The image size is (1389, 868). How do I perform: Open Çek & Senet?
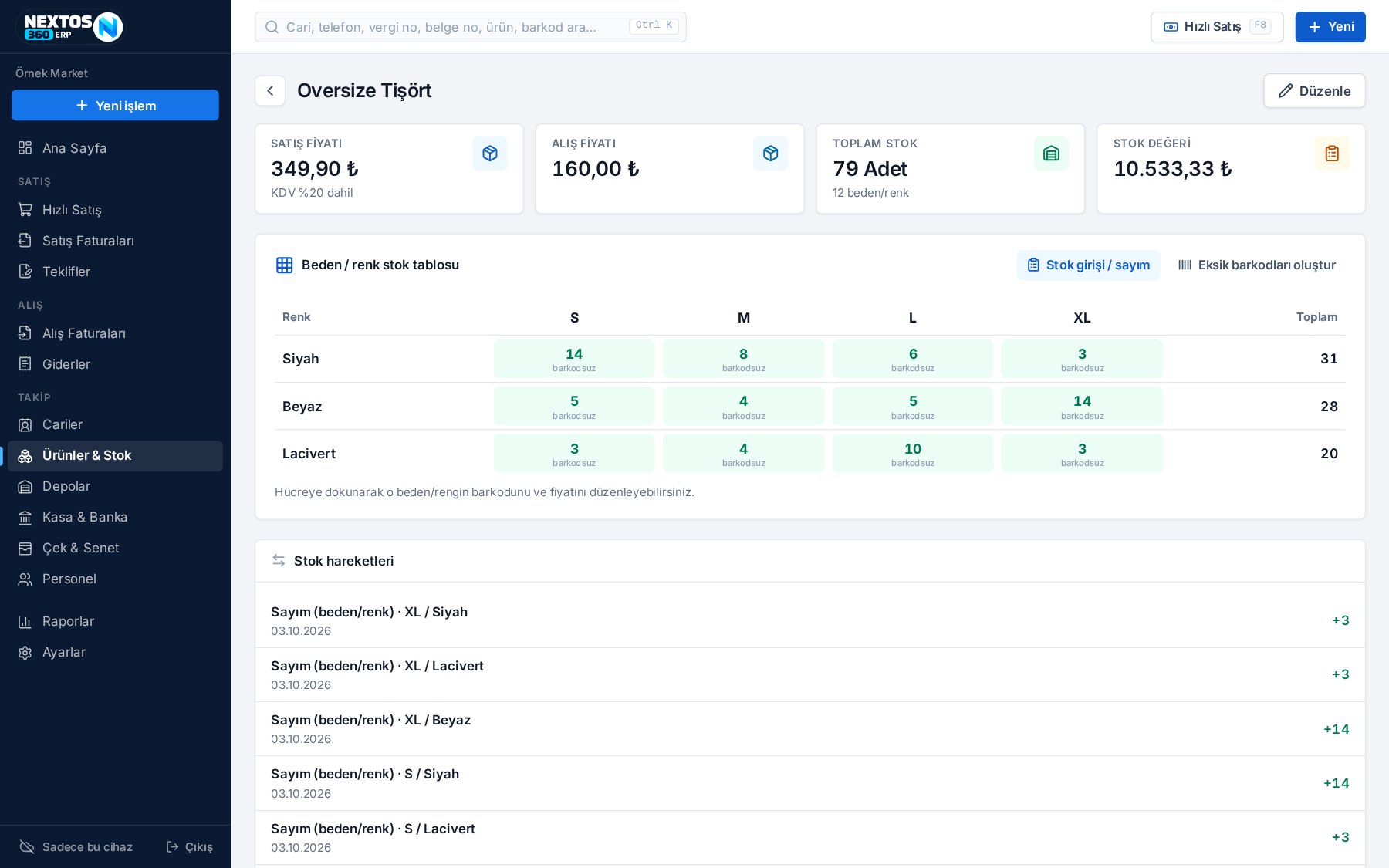click(116, 548)
